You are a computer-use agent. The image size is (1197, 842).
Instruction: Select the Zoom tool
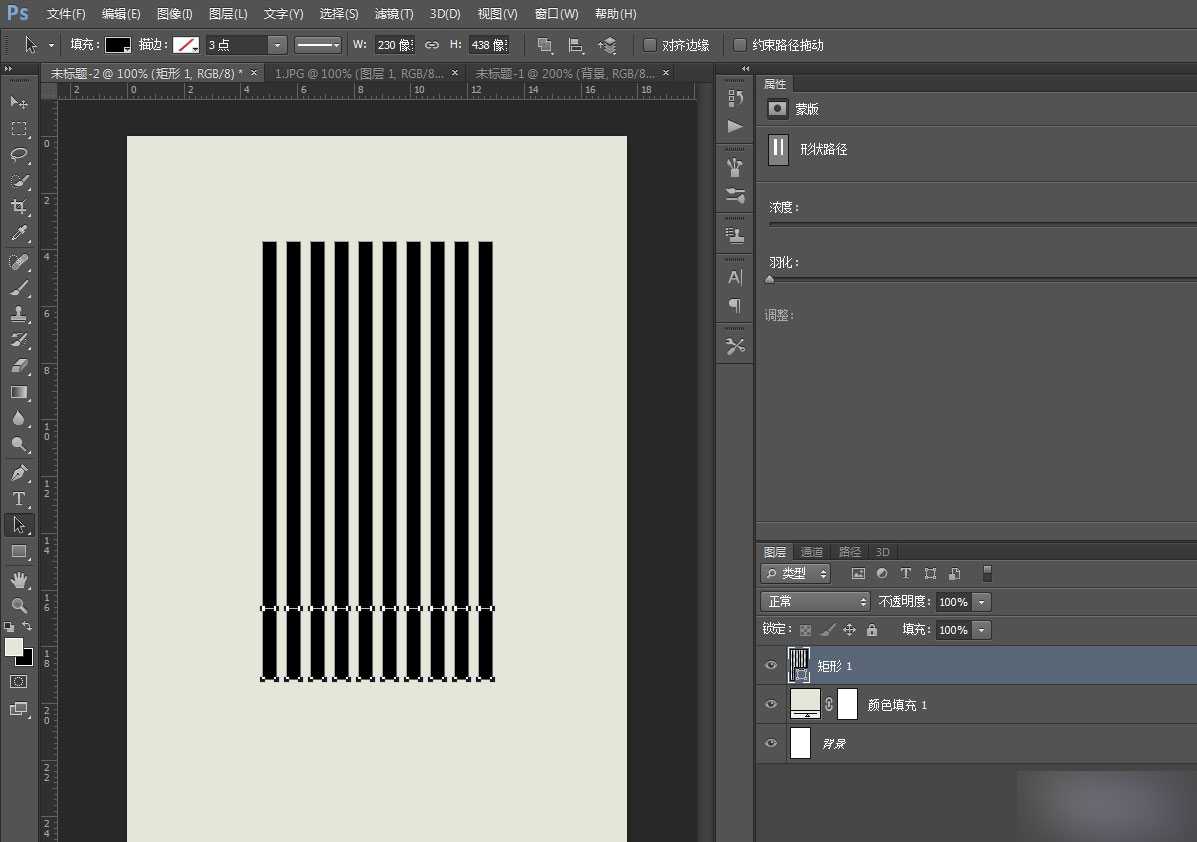pyautogui.click(x=19, y=606)
